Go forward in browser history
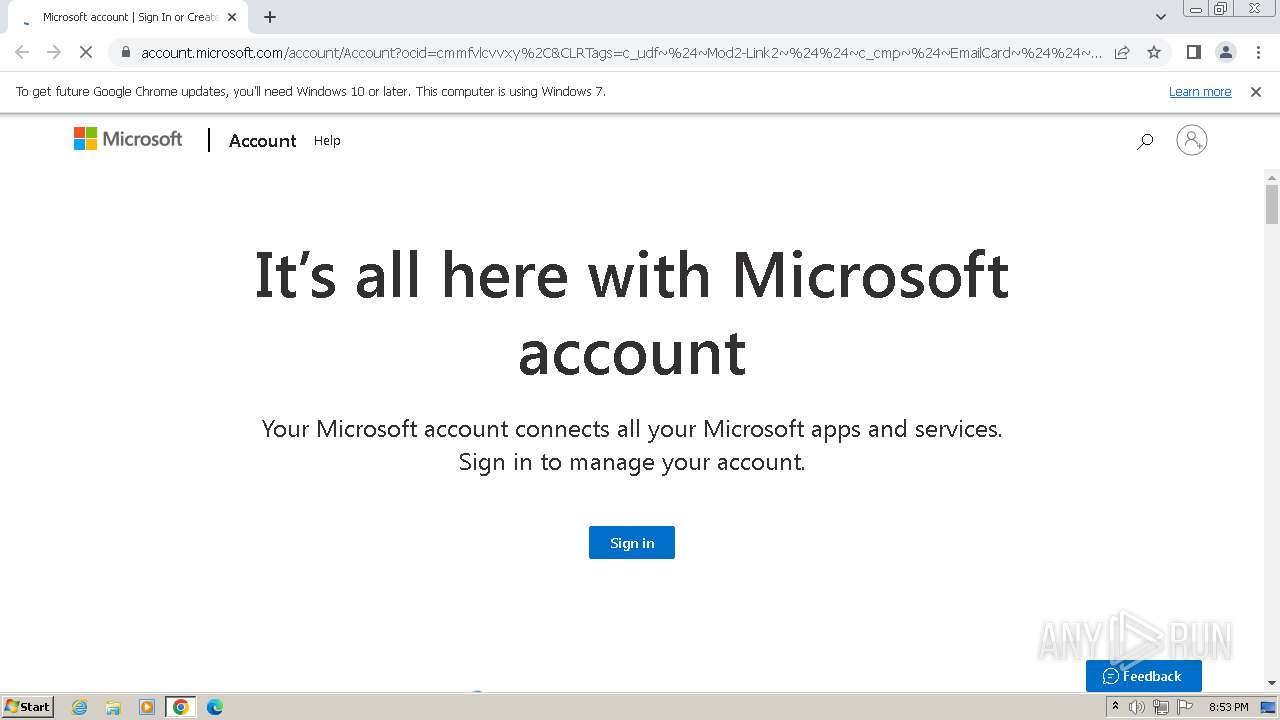This screenshot has height=720, width=1280. [x=54, y=52]
